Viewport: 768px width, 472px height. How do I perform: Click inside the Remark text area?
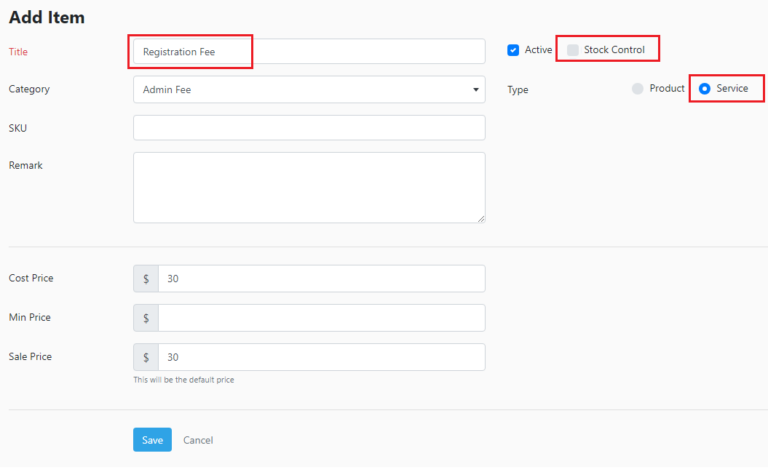(309, 188)
